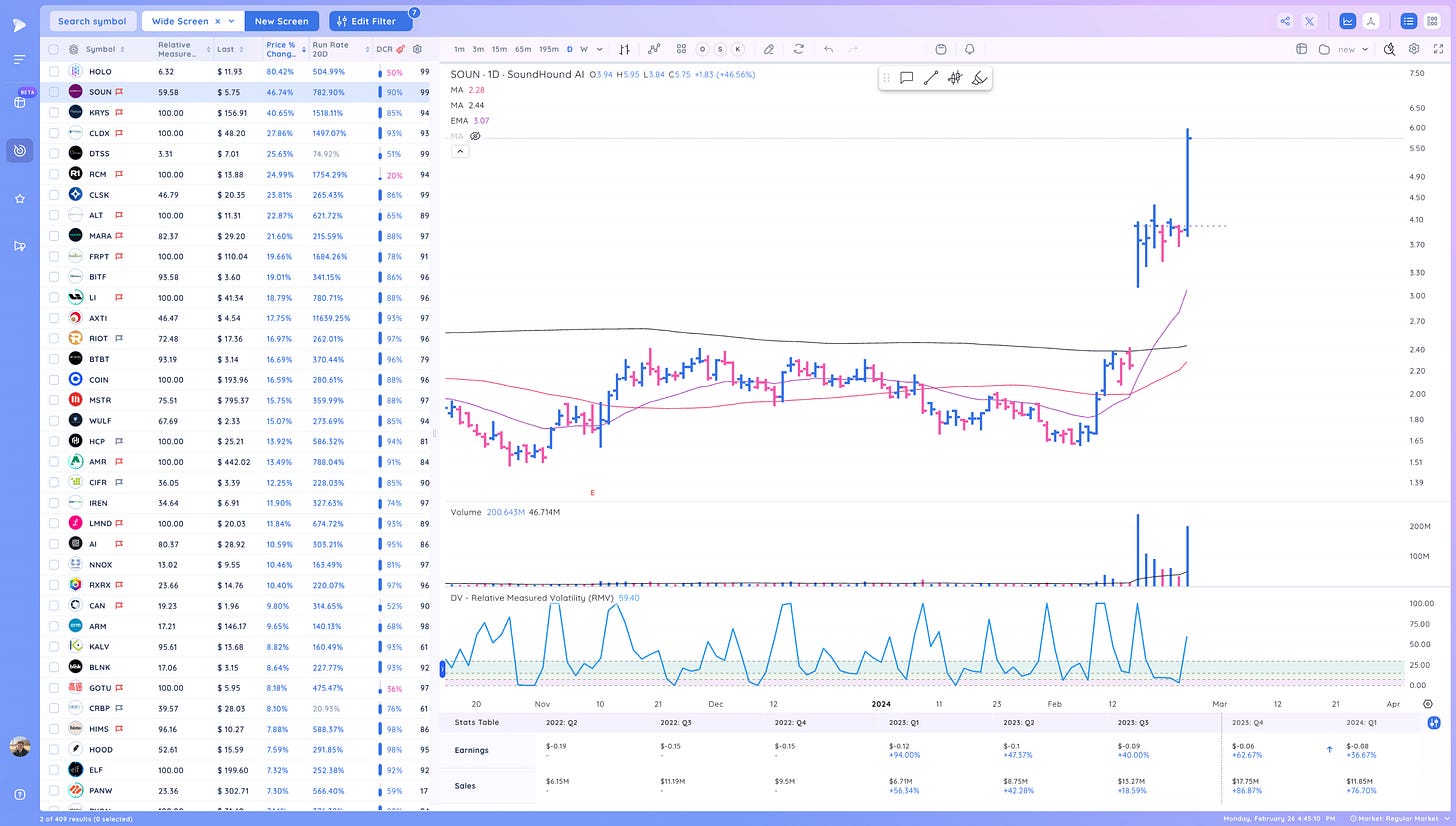Sort by Relative Measure column
The width and height of the screenshot is (1456, 826).
183,49
